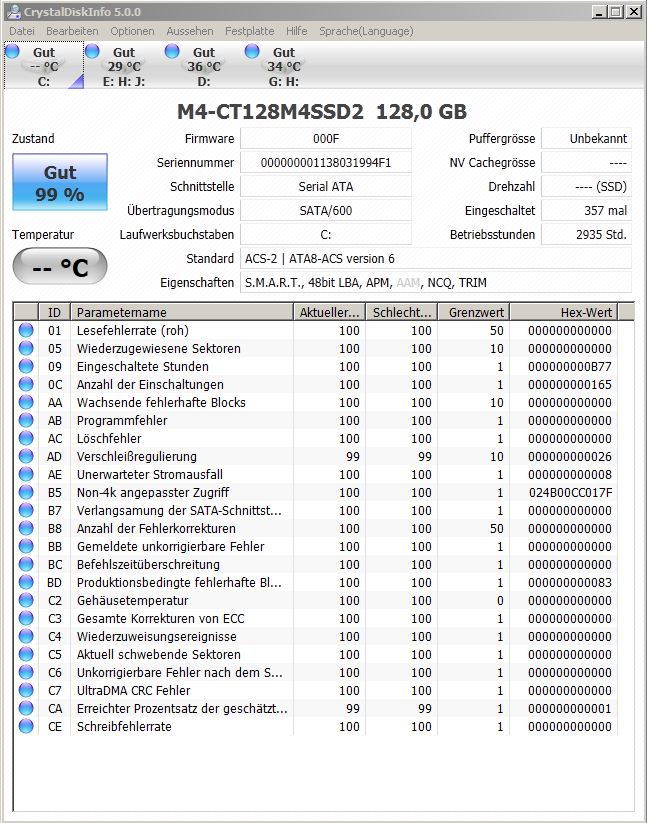Click the Puffergrösse field Unbekannt

click(x=587, y=139)
